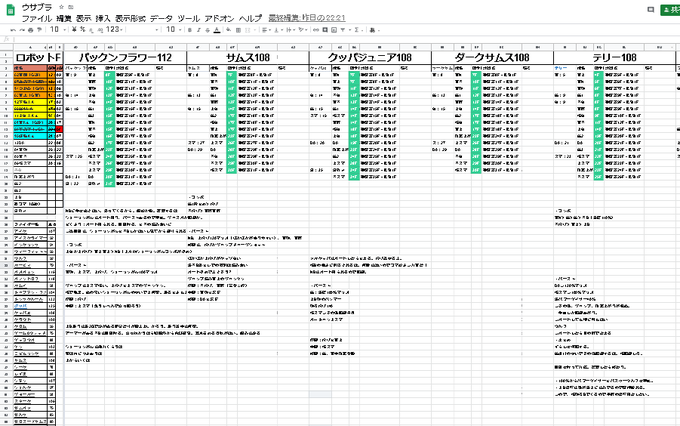Click the input tools あ icon
Screen dimensions: 680x426
pyautogui.click(x=372, y=30)
